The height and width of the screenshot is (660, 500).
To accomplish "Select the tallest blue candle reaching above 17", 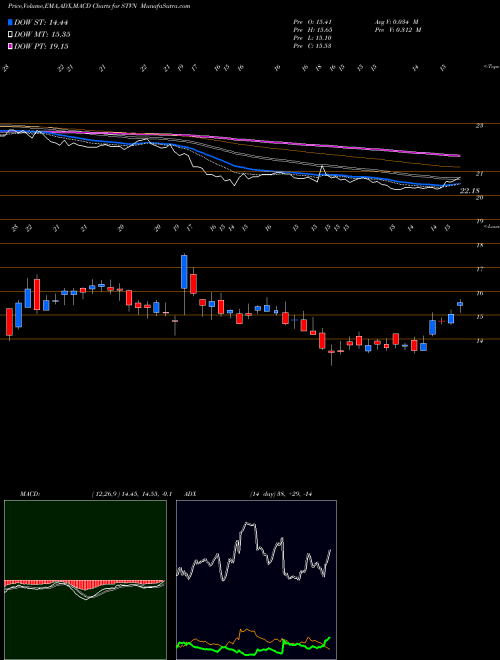I will tap(184, 272).
